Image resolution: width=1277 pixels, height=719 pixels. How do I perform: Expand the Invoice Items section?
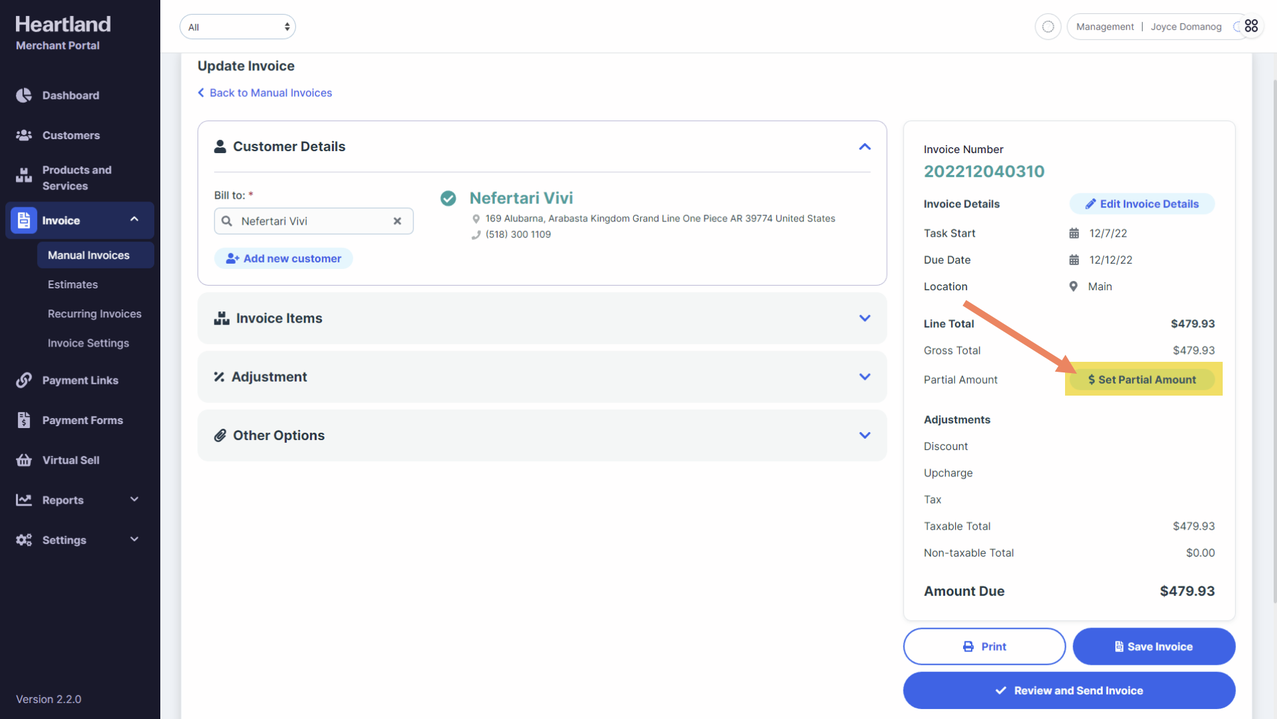pos(864,318)
